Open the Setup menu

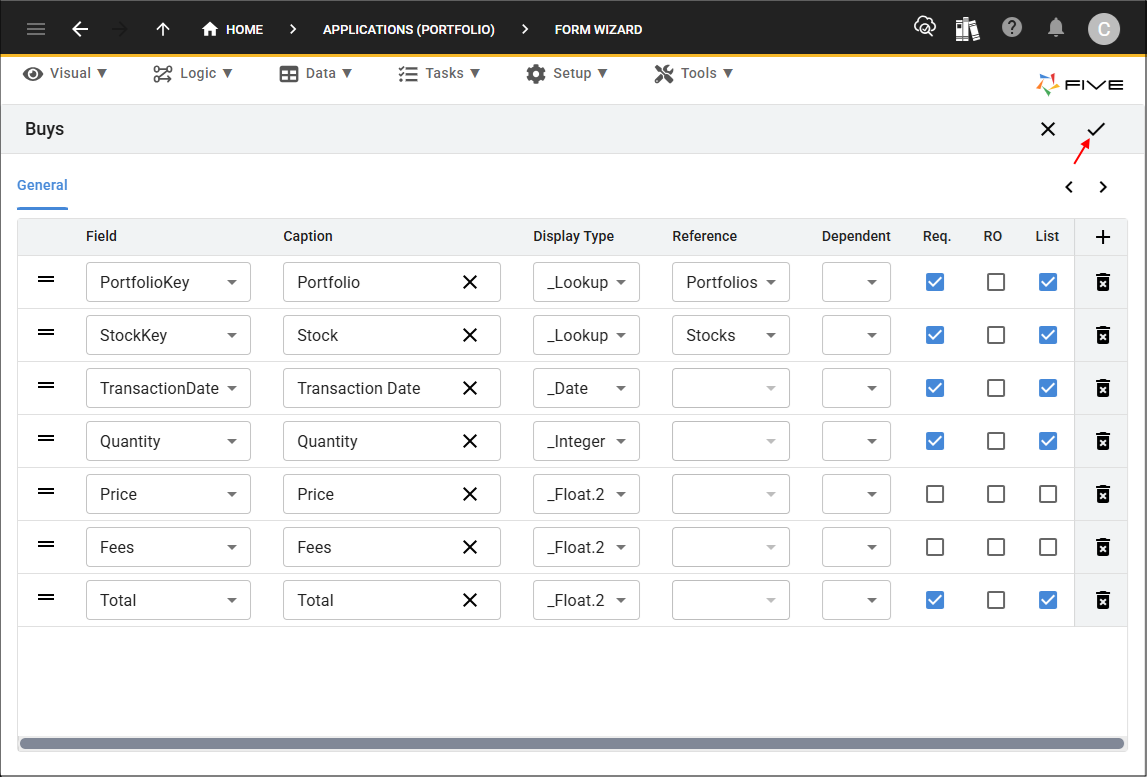[x=567, y=73]
